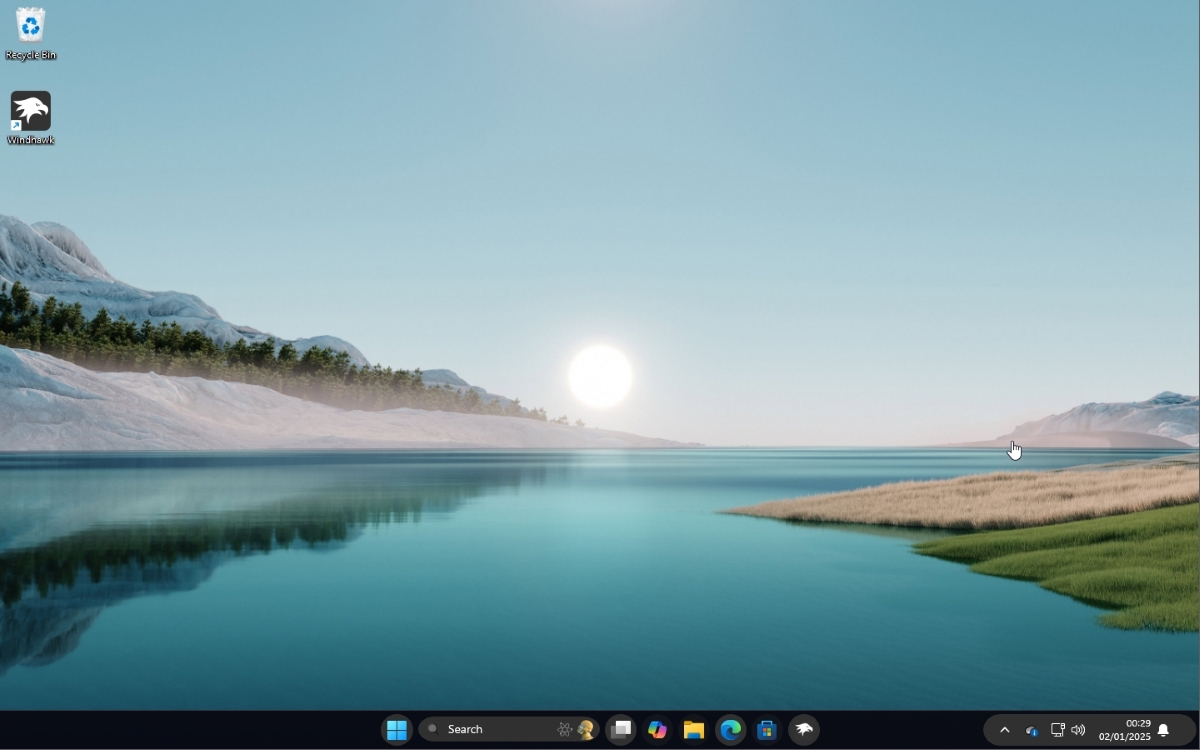The height and width of the screenshot is (750, 1200).
Task: Open the Start menu
Action: click(396, 729)
